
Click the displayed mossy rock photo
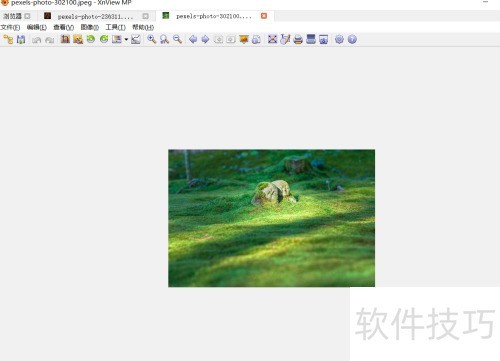click(x=271, y=218)
